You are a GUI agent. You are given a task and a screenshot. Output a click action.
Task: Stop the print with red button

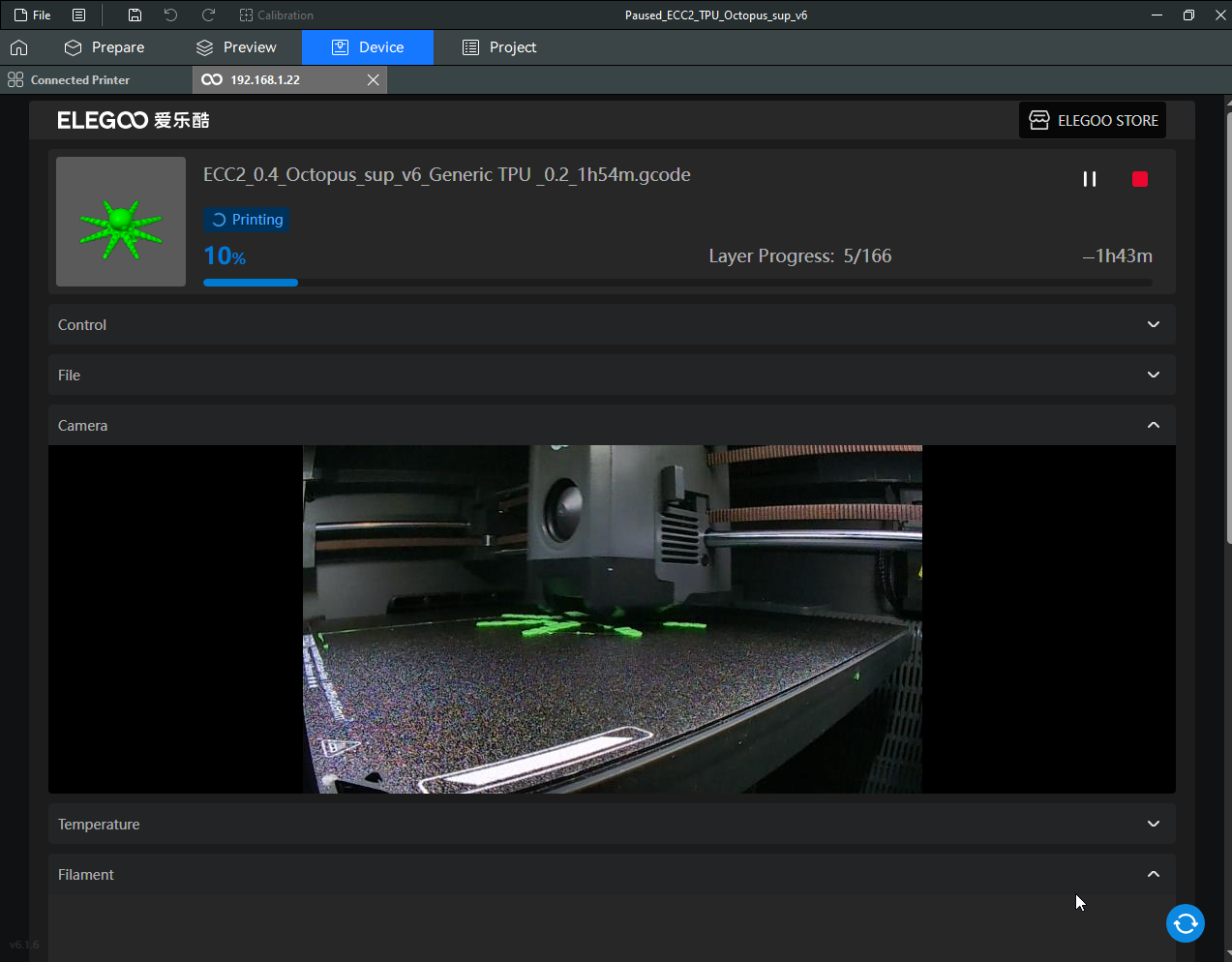click(x=1139, y=179)
